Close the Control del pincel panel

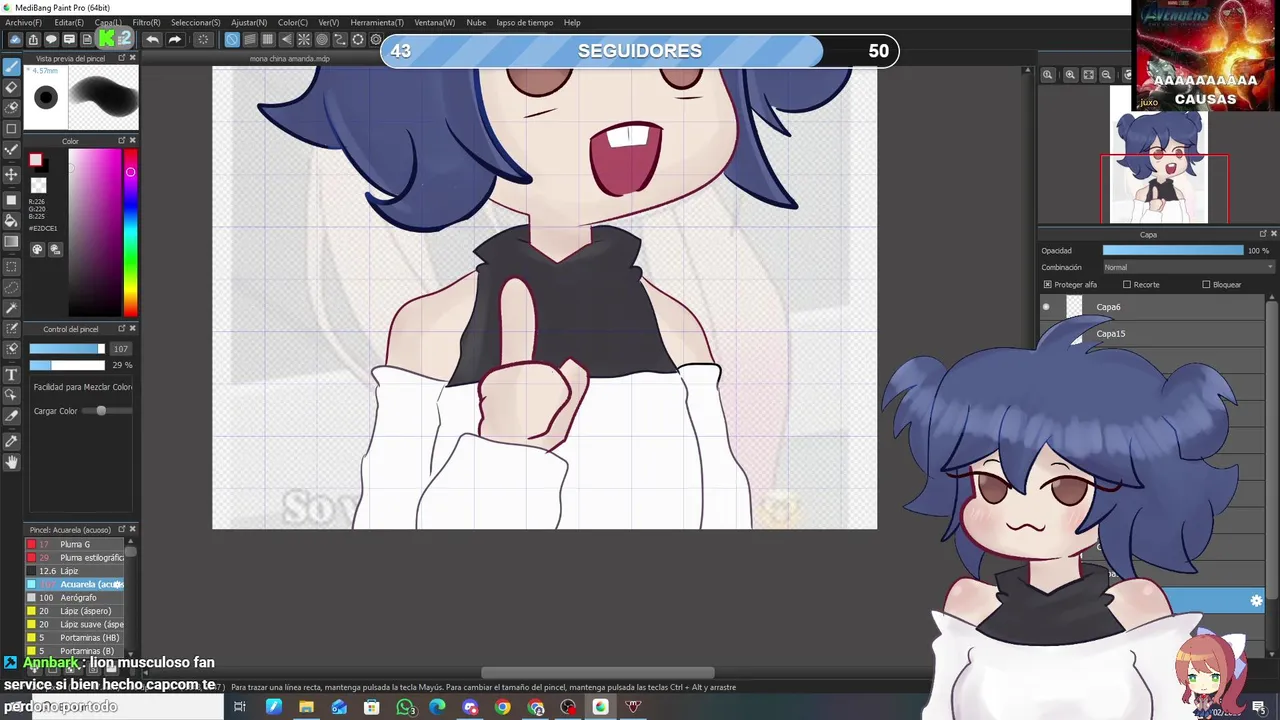[x=133, y=329]
